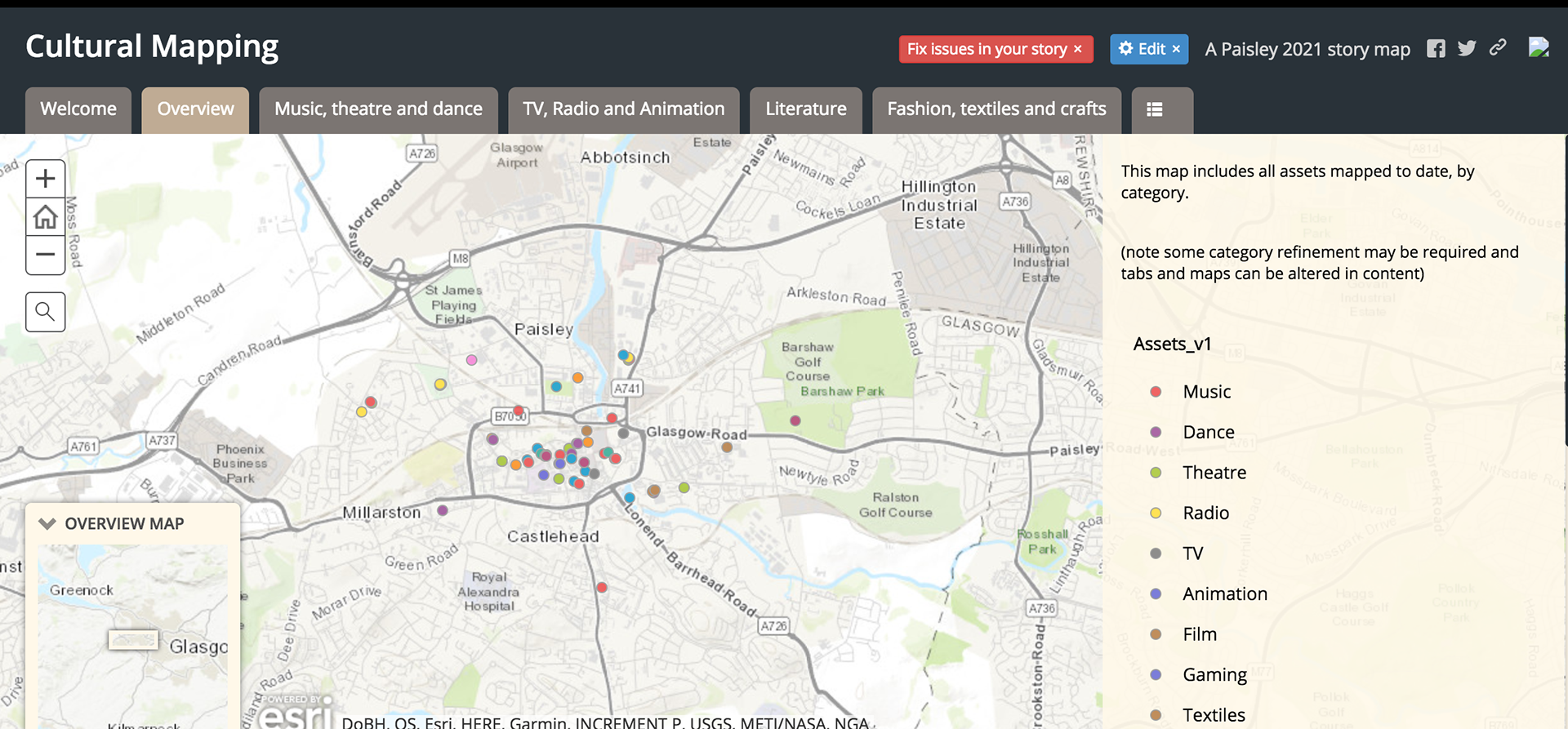1568x729 pixels.
Task: Click the Barshaw Park label
Action: pyautogui.click(x=843, y=392)
